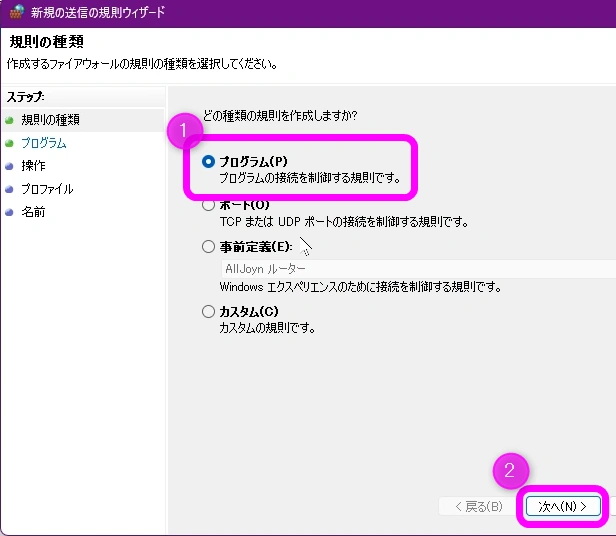Click the blue bullet beside 名前
Viewport: 616px width, 536px height.
click(9, 213)
